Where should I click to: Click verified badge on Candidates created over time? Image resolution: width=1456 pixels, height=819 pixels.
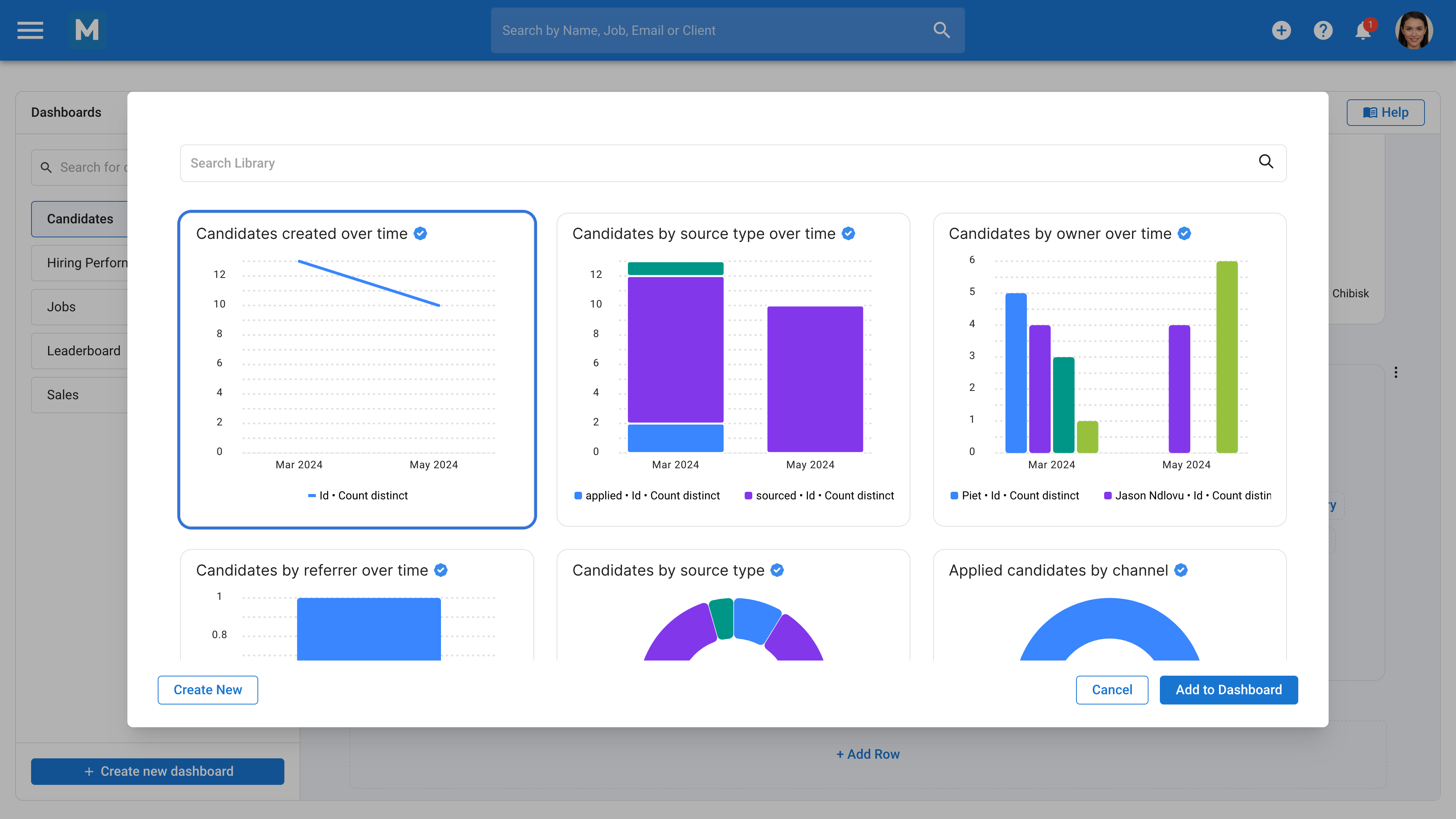420,234
